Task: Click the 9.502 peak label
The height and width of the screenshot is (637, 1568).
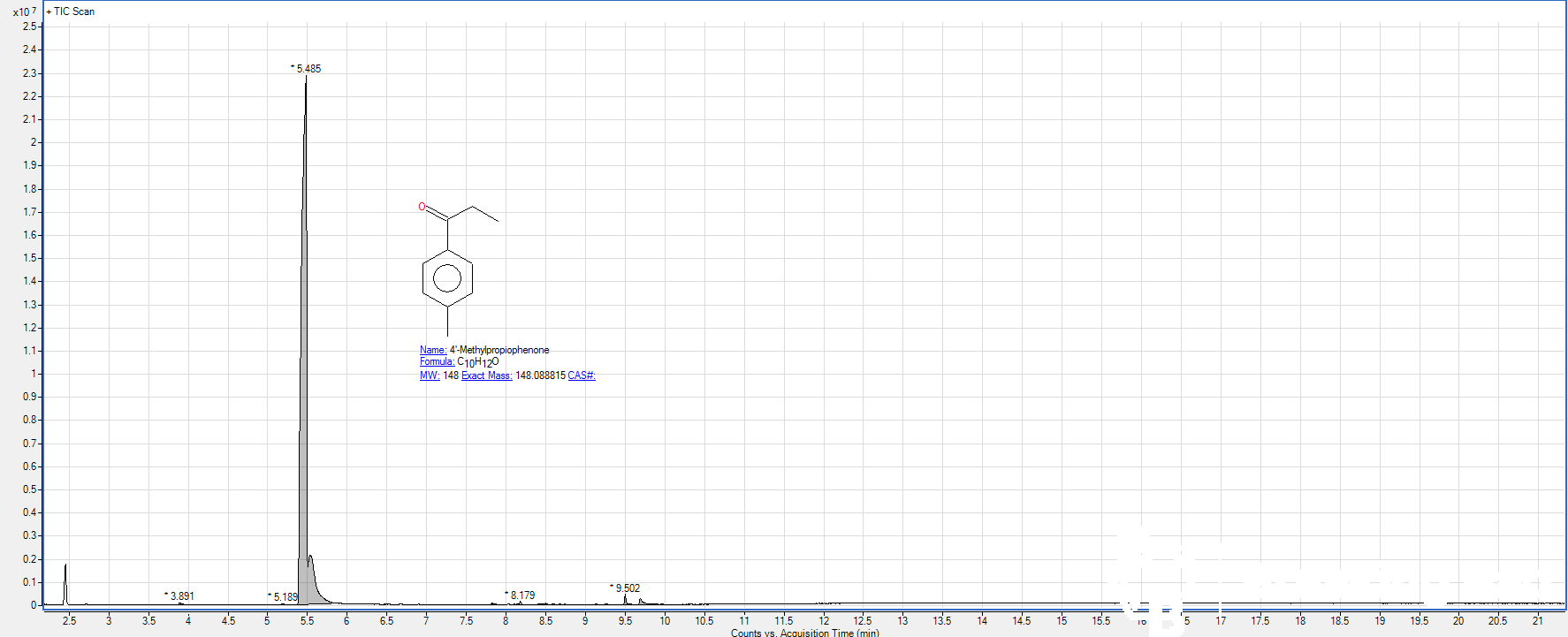Action: coord(628,588)
